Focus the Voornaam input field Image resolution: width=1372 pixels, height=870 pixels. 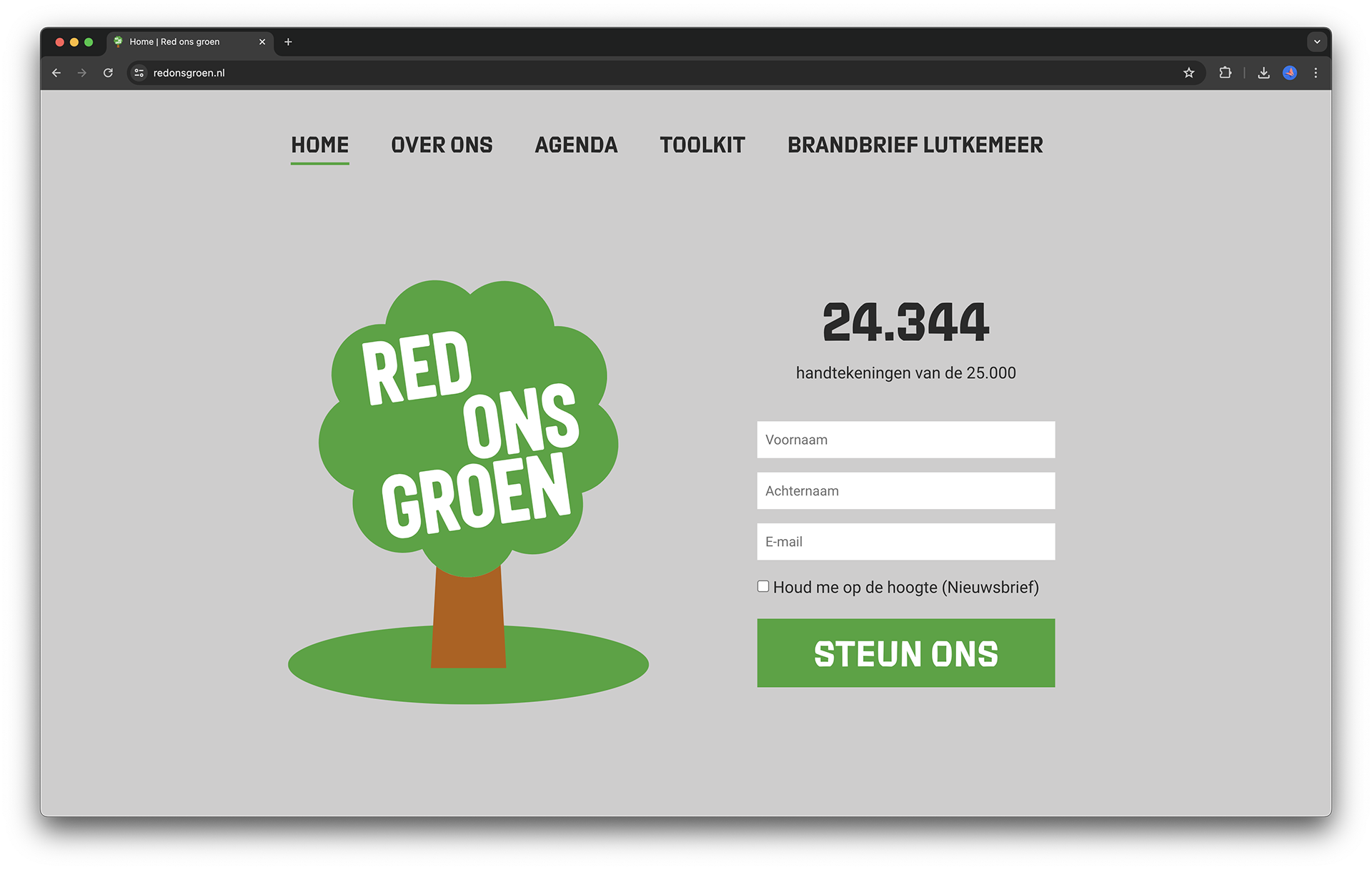click(905, 440)
